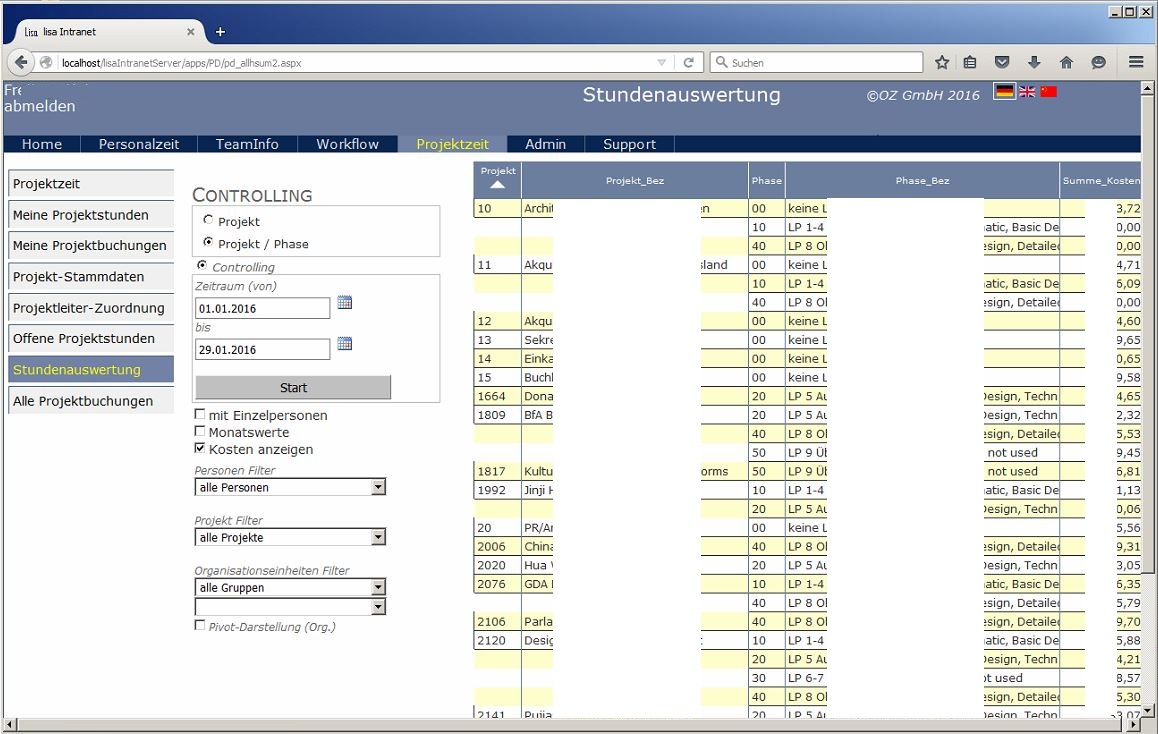Click the vertical scrollbar up arrow
Viewport: 1158px width, 734px height.
point(1147,88)
